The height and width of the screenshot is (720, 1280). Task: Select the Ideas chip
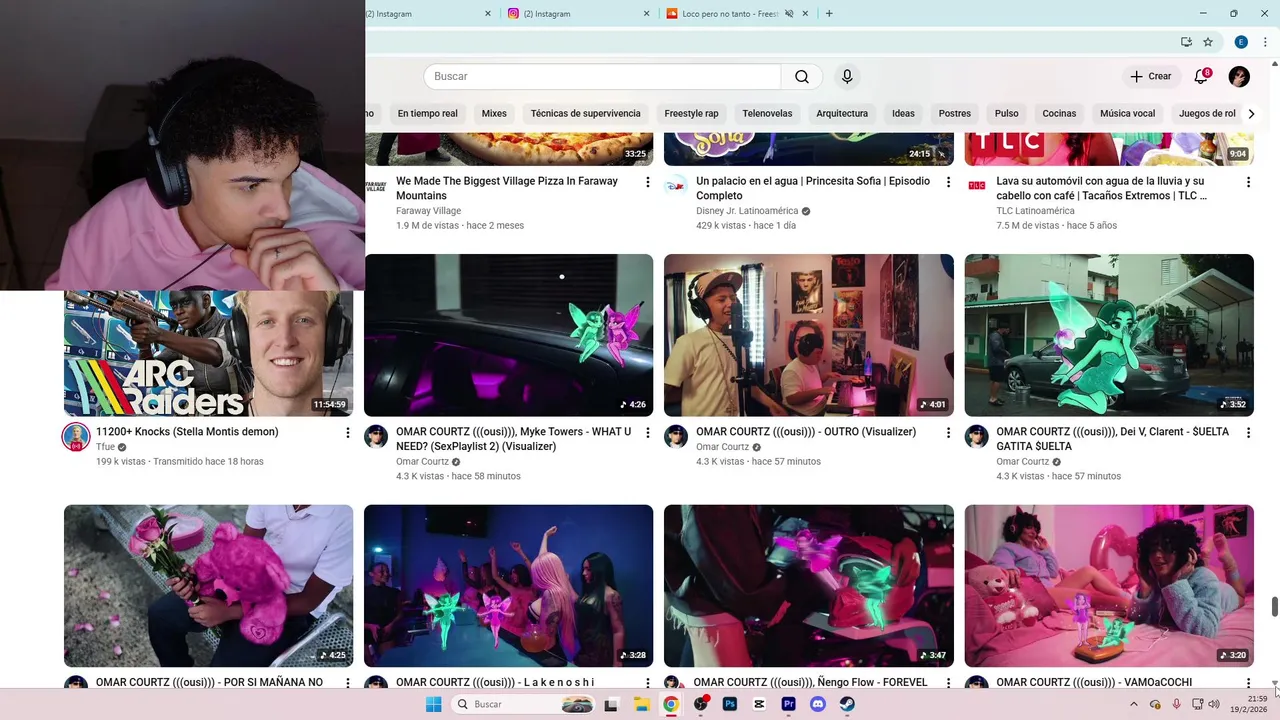pos(903,114)
